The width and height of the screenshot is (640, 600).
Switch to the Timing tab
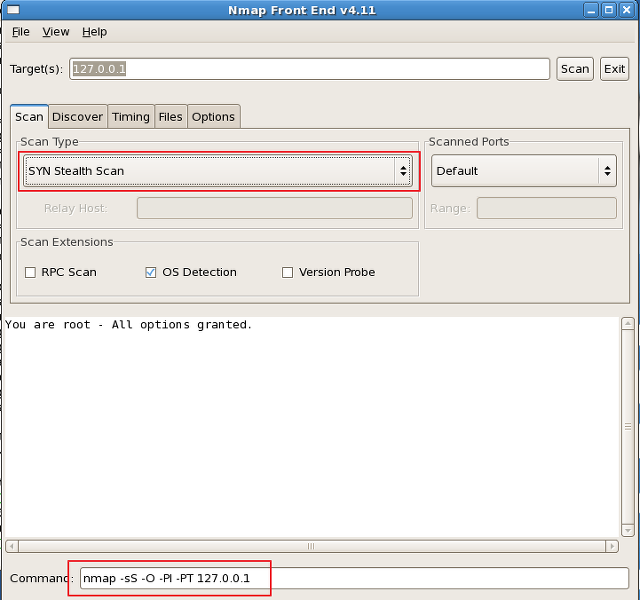(x=131, y=117)
